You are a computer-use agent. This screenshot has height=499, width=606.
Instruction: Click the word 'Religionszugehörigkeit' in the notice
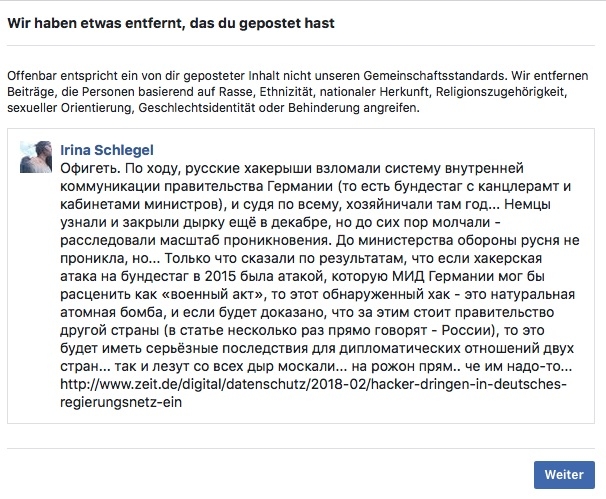coord(513,91)
